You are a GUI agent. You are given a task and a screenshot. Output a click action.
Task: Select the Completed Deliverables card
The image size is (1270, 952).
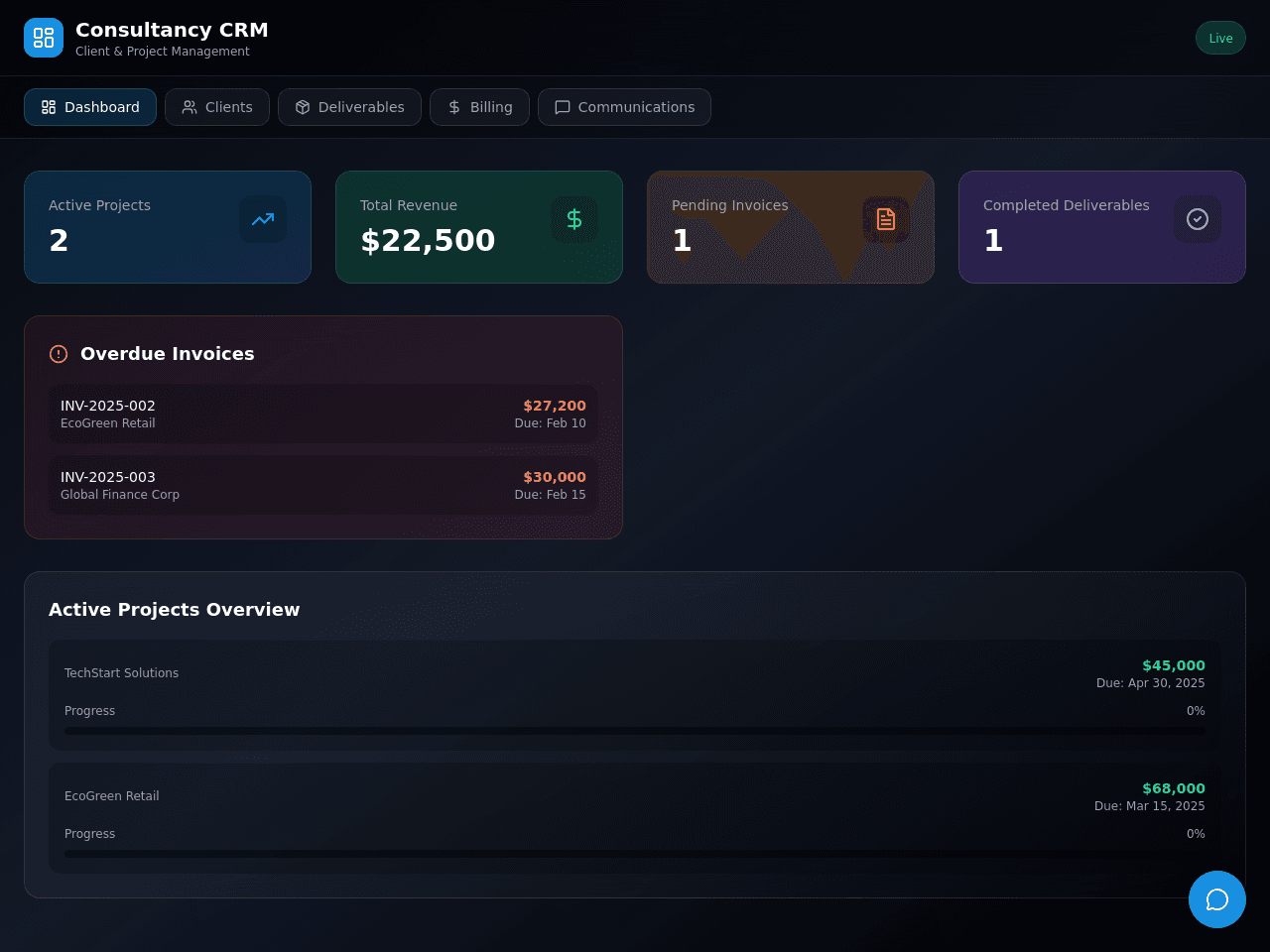(1102, 227)
